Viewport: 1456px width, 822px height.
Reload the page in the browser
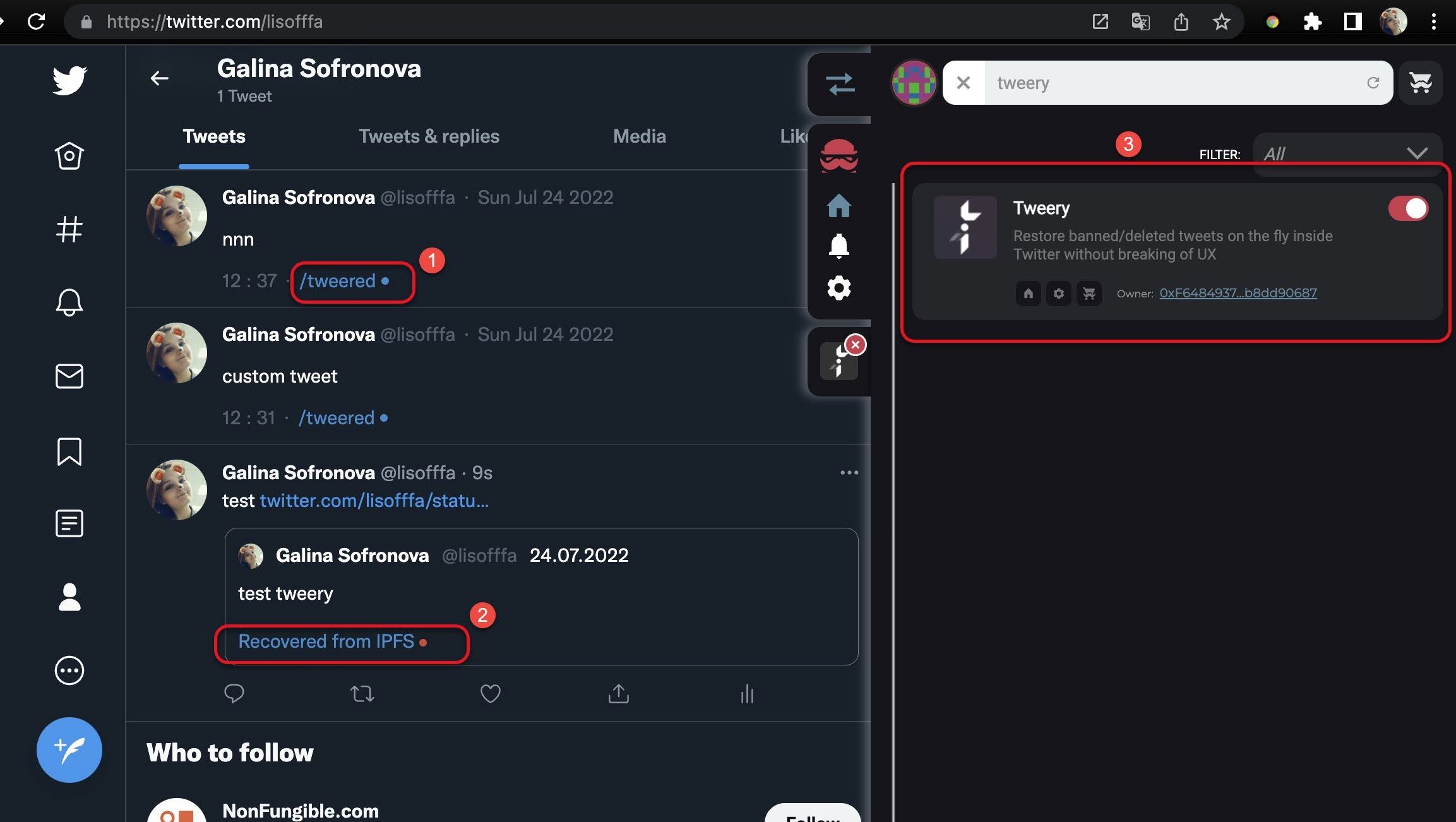37,21
